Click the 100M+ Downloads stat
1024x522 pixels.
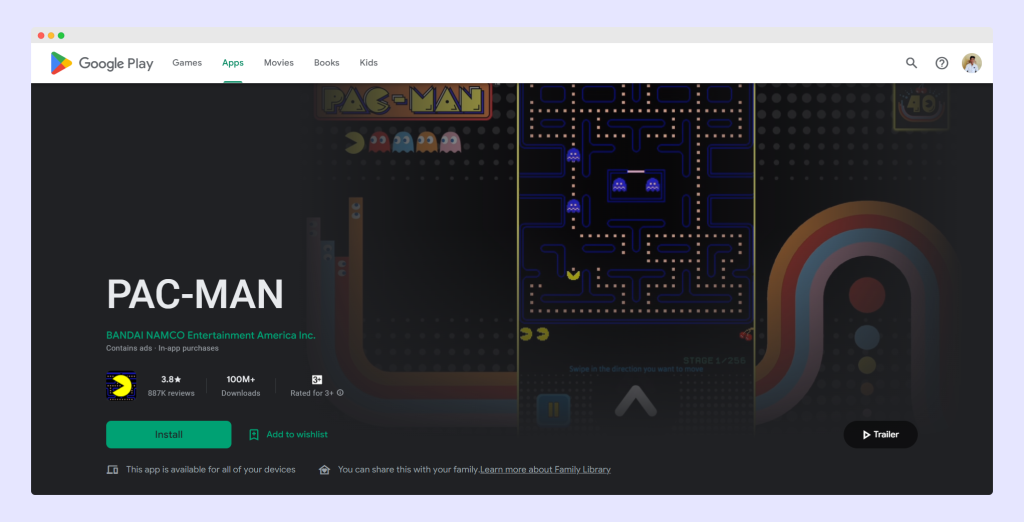tap(240, 386)
